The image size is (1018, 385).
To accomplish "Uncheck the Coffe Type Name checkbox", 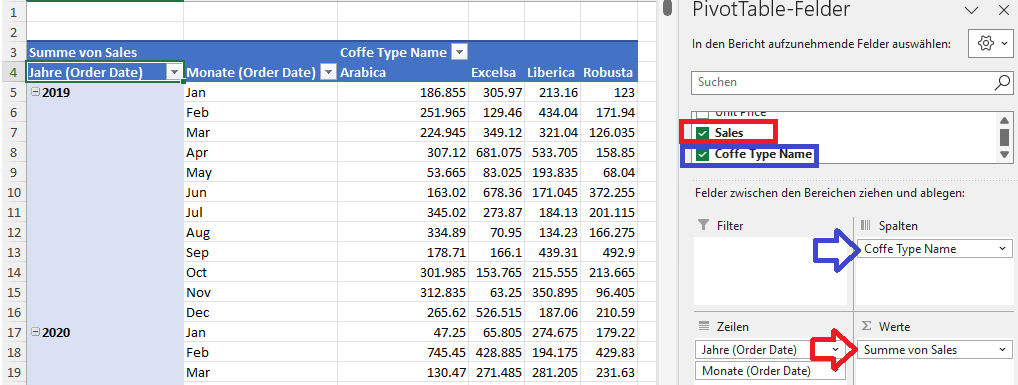I will click(x=702, y=155).
